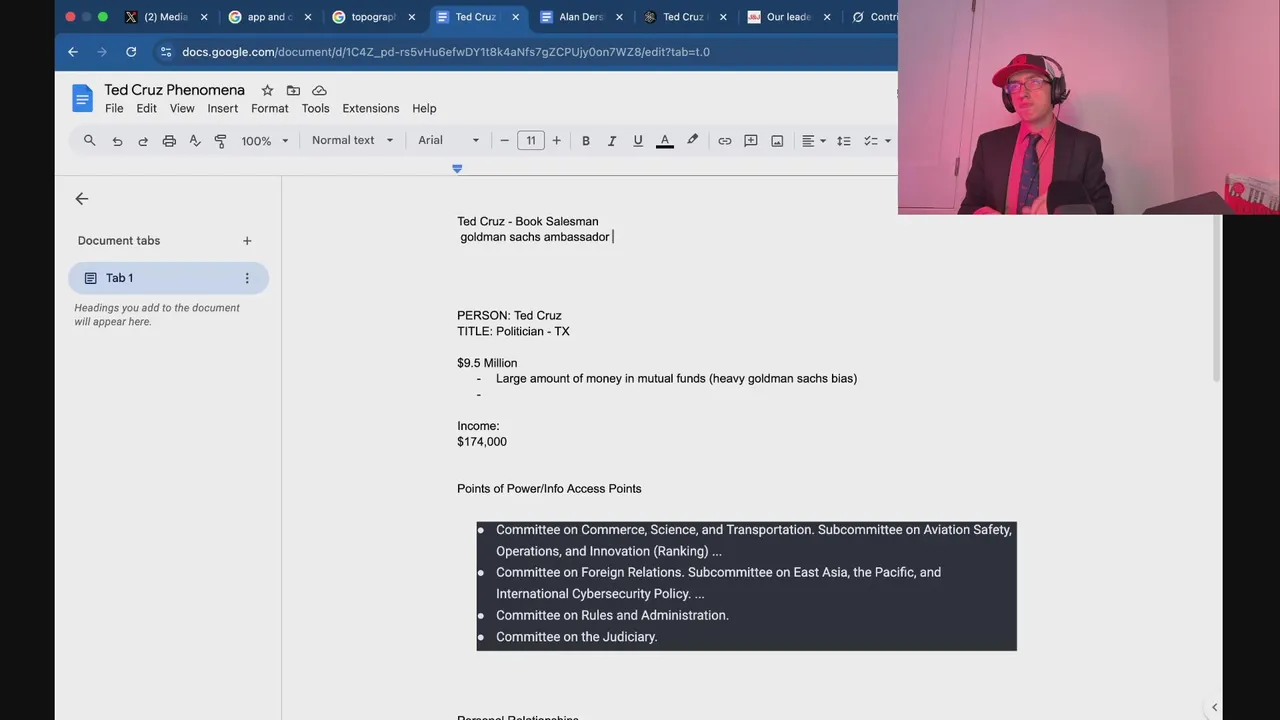
Task: Reload the current page
Action: coord(131,52)
